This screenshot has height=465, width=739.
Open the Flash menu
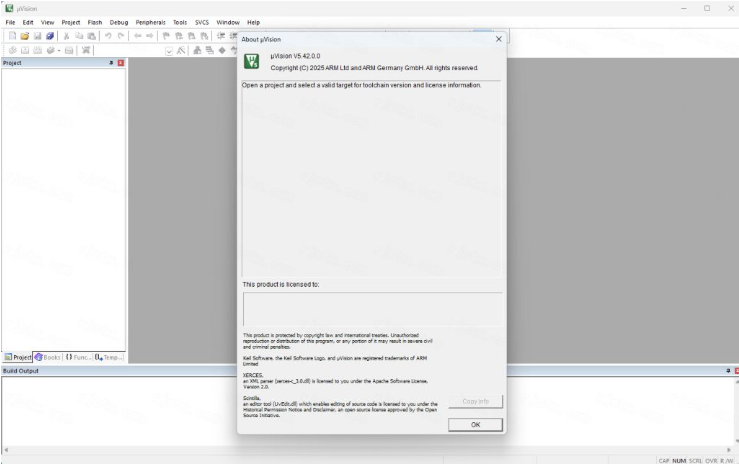95,22
